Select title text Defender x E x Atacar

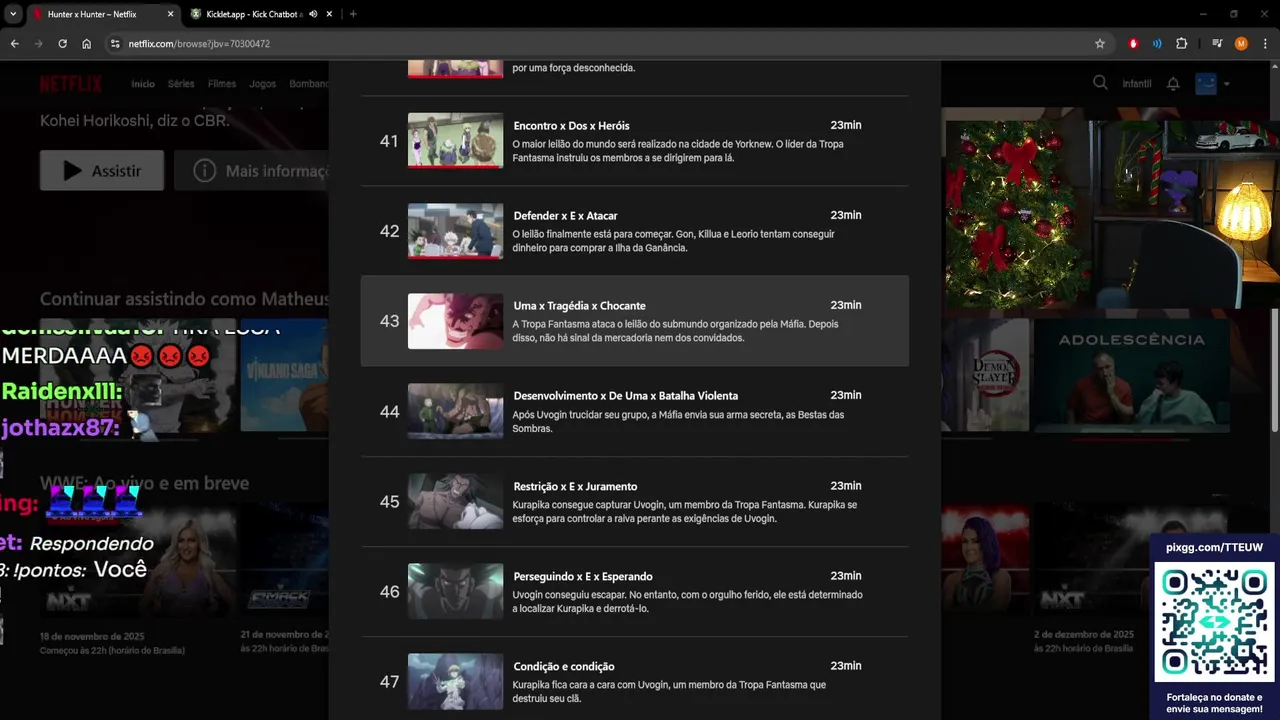click(565, 216)
